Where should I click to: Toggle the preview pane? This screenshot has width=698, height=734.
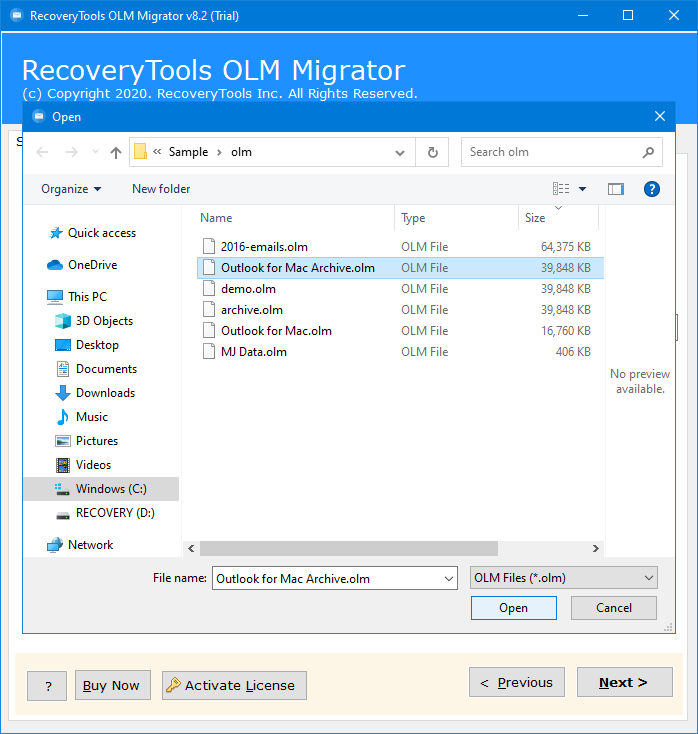[x=616, y=189]
